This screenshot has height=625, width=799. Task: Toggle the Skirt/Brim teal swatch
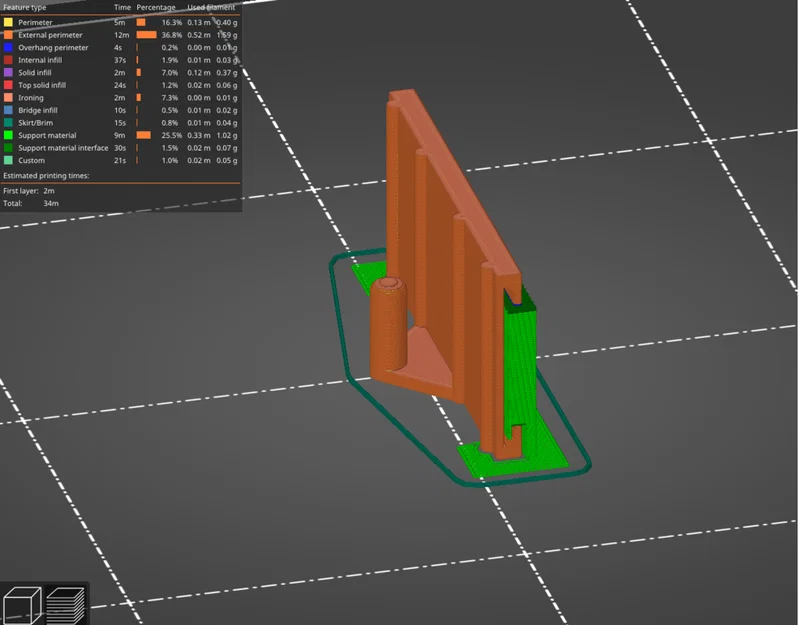pos(8,123)
